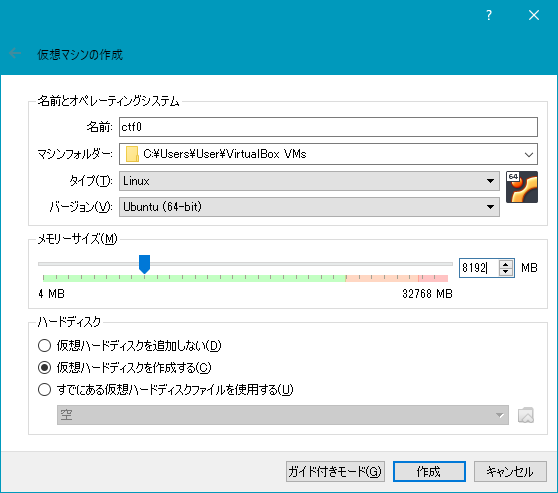Open the disabled 空 disk file dropdown
558x493 pixels.
[x=283, y=415]
